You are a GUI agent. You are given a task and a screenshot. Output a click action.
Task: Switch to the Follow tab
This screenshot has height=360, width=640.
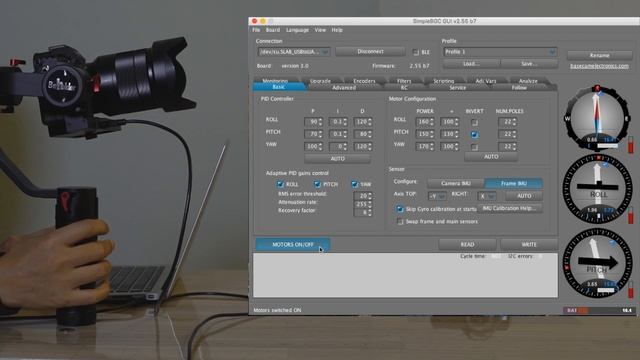point(519,87)
